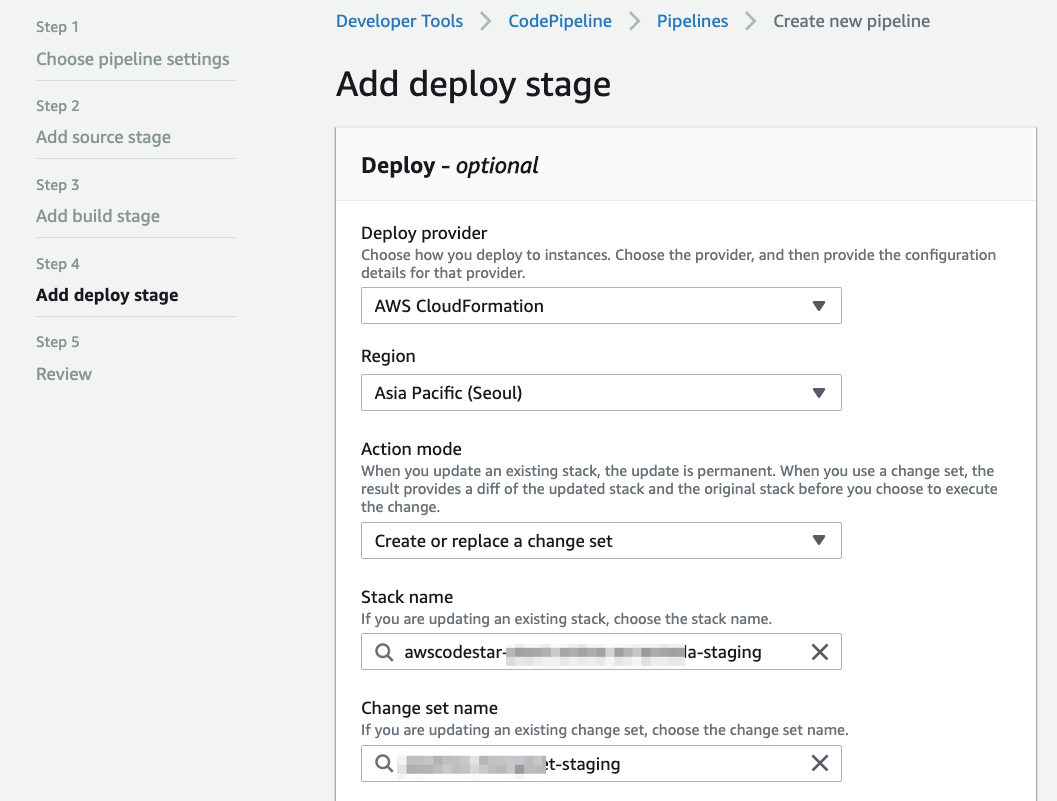The image size is (1057, 801).
Task: Clear the Change set name field with X
Action: tap(820, 763)
